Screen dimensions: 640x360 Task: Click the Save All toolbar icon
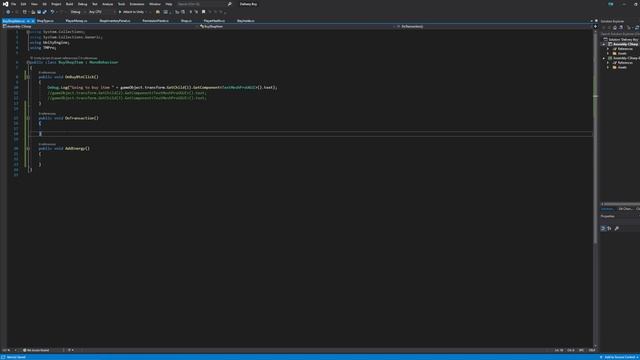(44, 12)
